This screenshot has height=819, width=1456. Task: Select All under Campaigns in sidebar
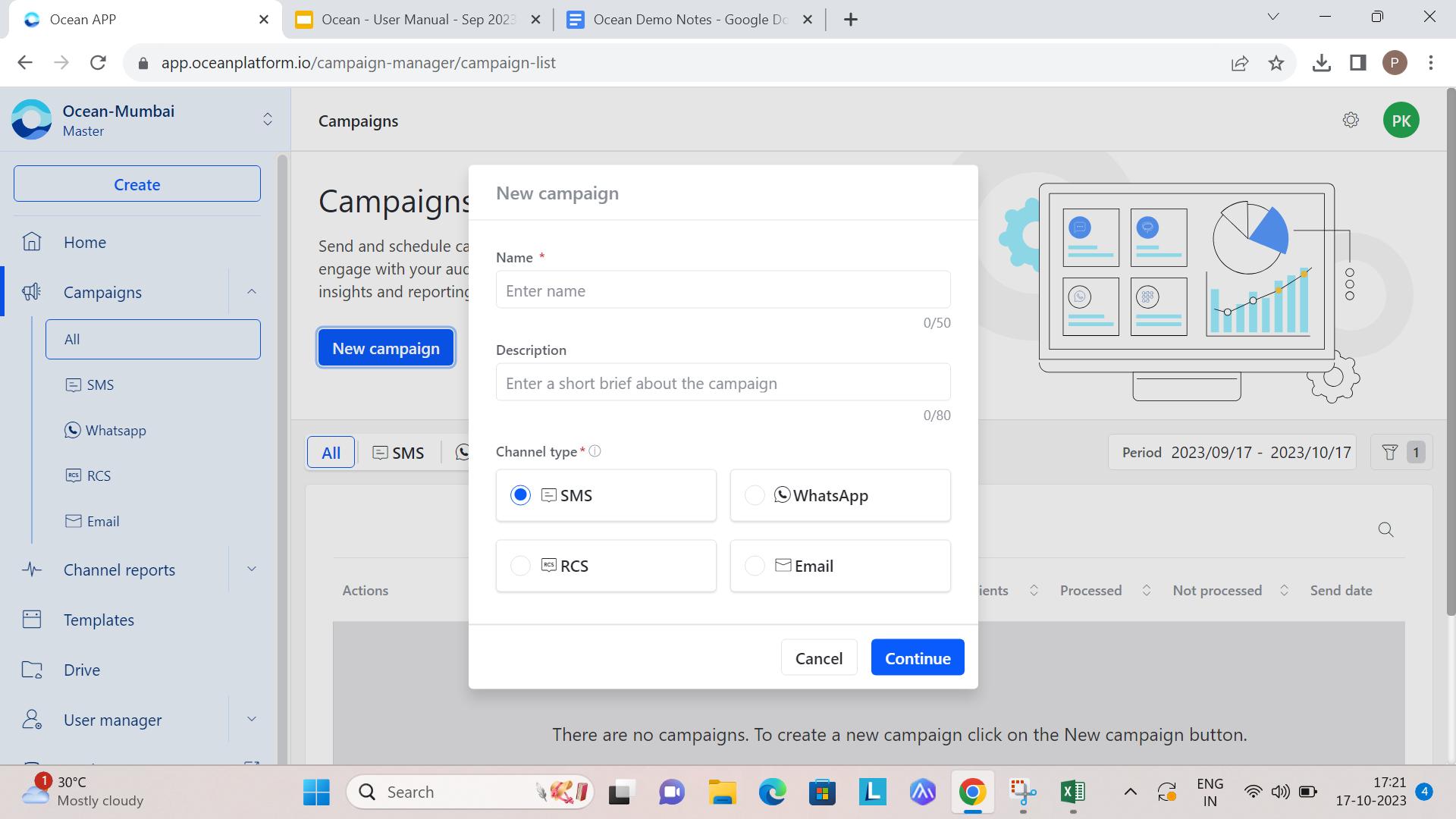tap(153, 339)
